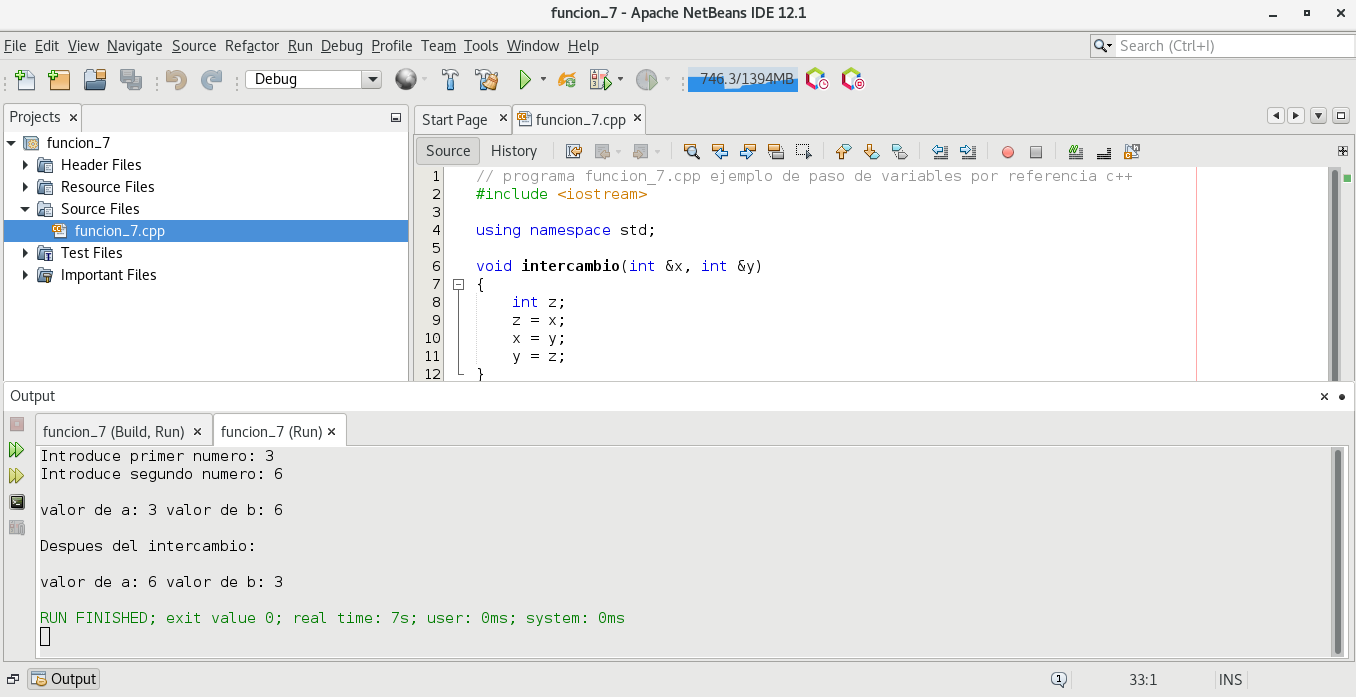
Task: Click the Build Project hammer icon
Action: pos(450,80)
